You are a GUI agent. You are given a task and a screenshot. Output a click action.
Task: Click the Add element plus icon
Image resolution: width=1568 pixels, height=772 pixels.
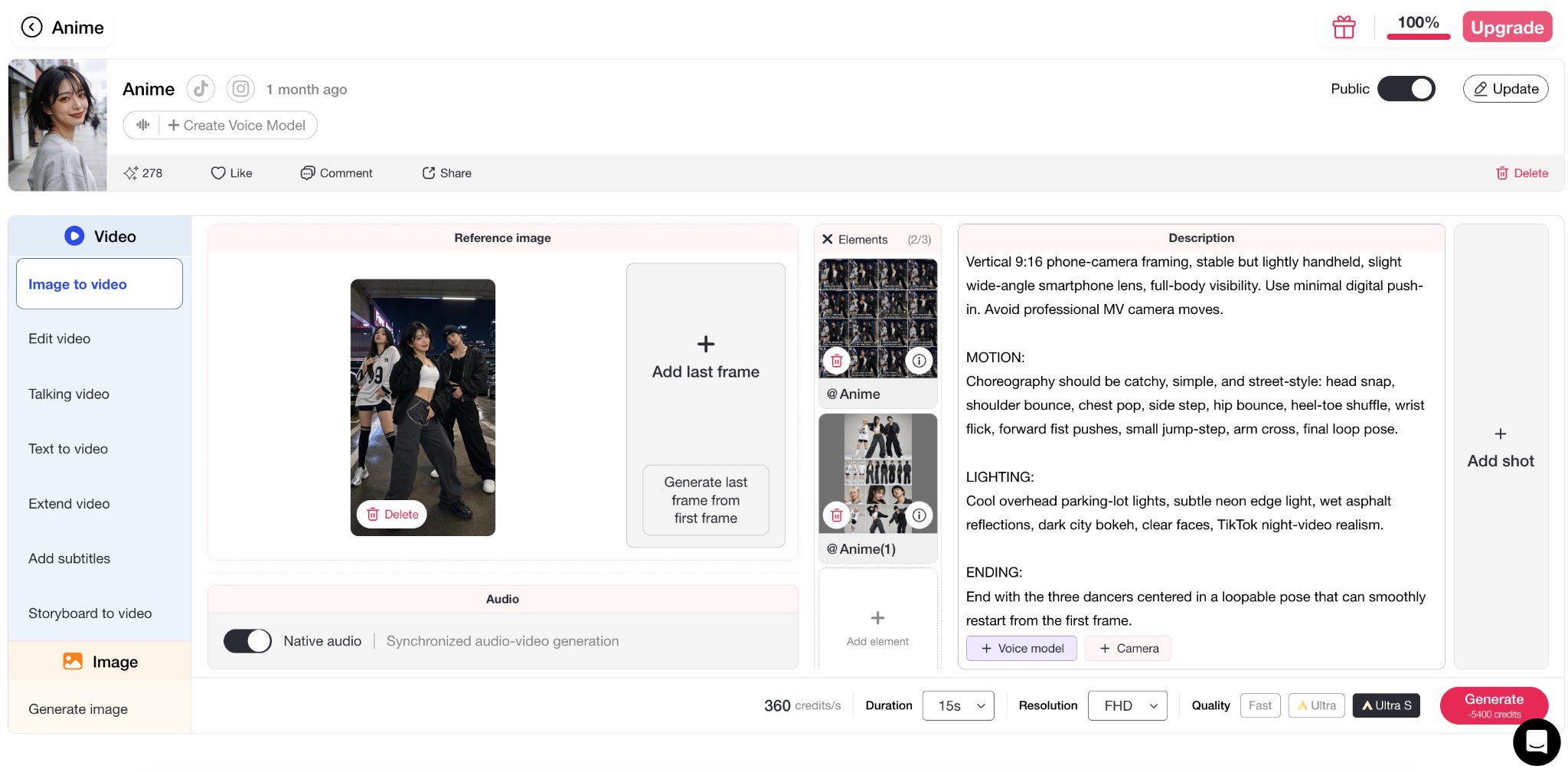(x=878, y=617)
